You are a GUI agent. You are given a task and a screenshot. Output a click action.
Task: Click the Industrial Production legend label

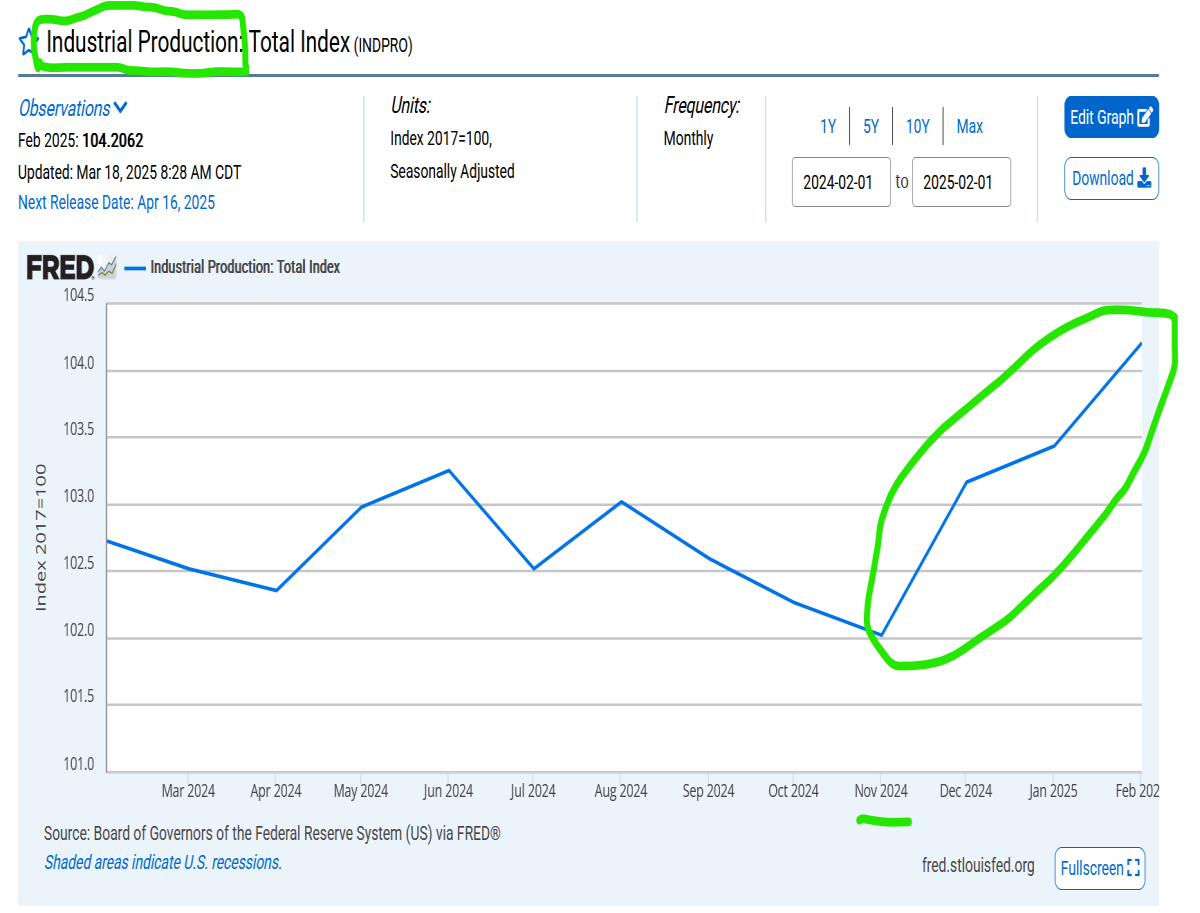(245, 267)
